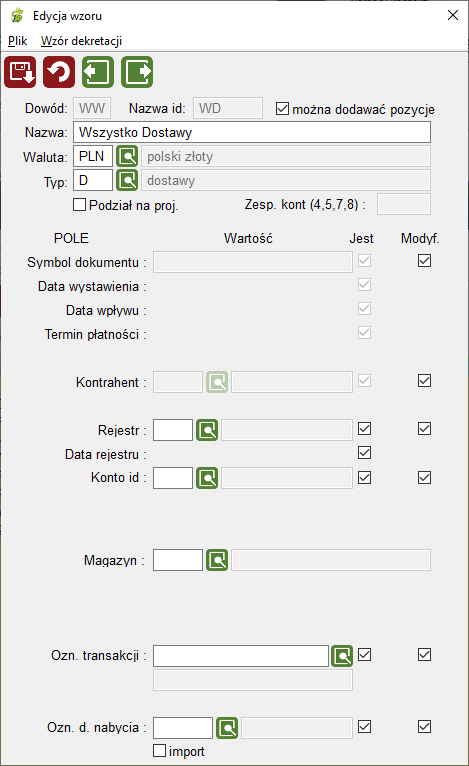This screenshot has height=766, width=469.
Task: Click the Magazyn code input field
Action: [178, 560]
